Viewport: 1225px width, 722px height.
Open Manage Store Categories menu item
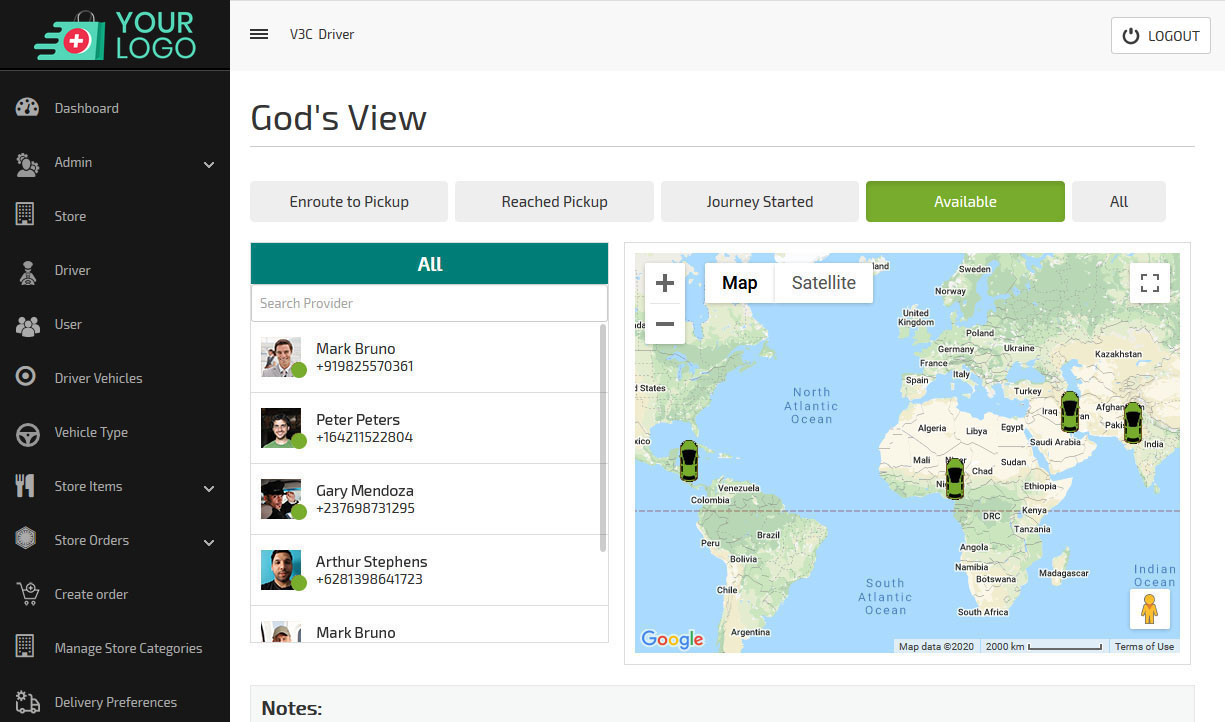[128, 648]
